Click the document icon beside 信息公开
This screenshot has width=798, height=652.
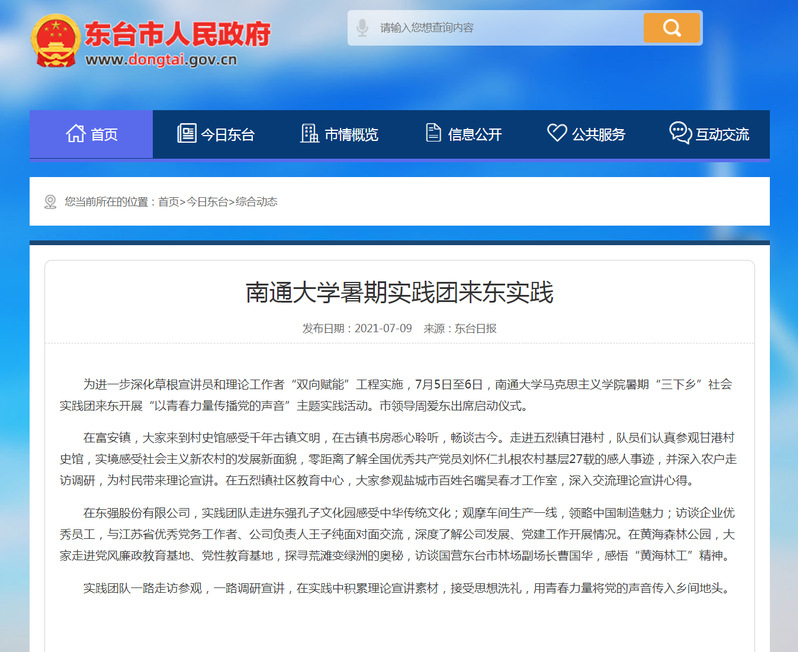433,134
